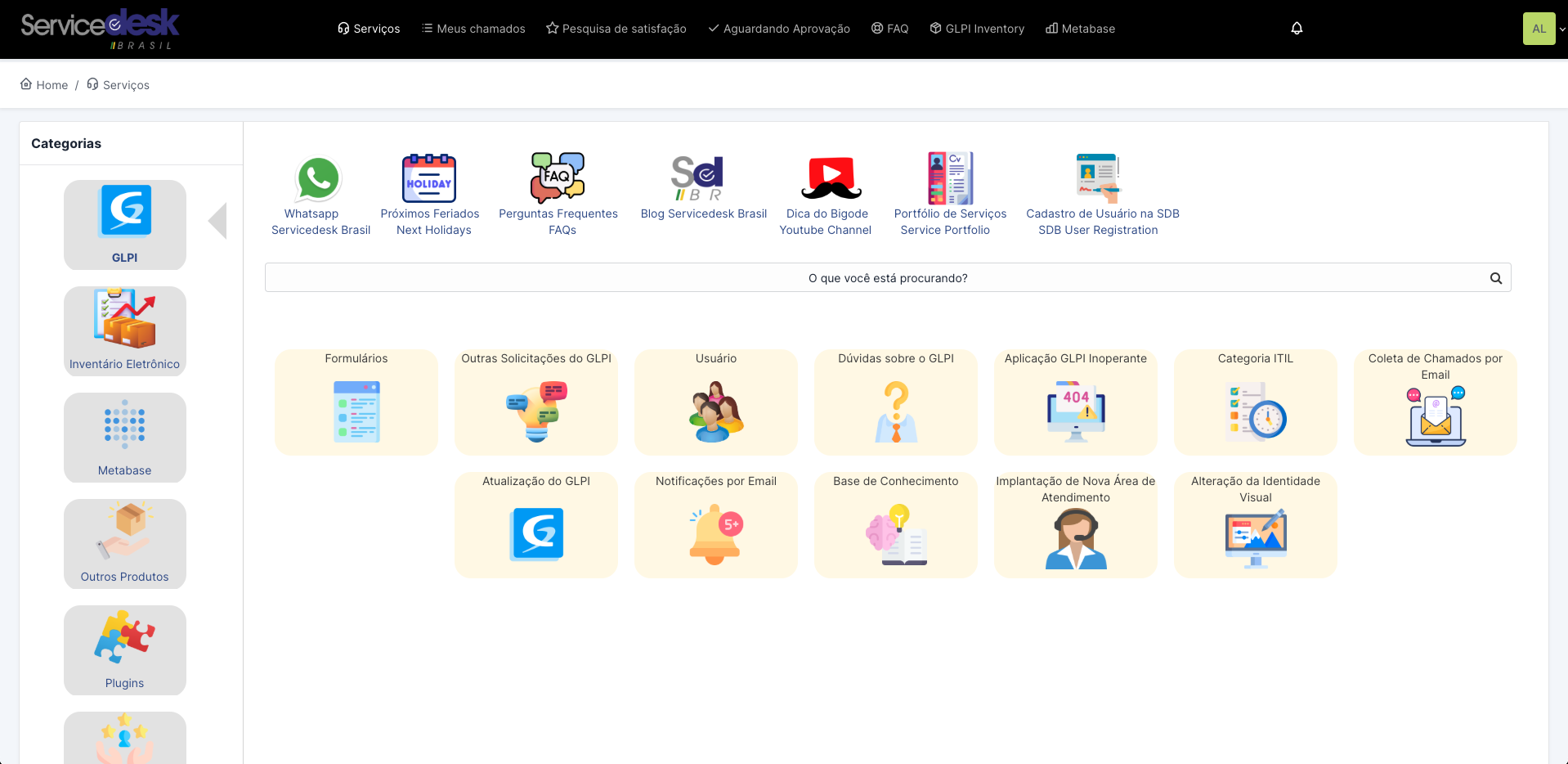Open the Cadastro de Usuário na SDB icon
This screenshot has width=1568, height=764.
[x=1097, y=178]
